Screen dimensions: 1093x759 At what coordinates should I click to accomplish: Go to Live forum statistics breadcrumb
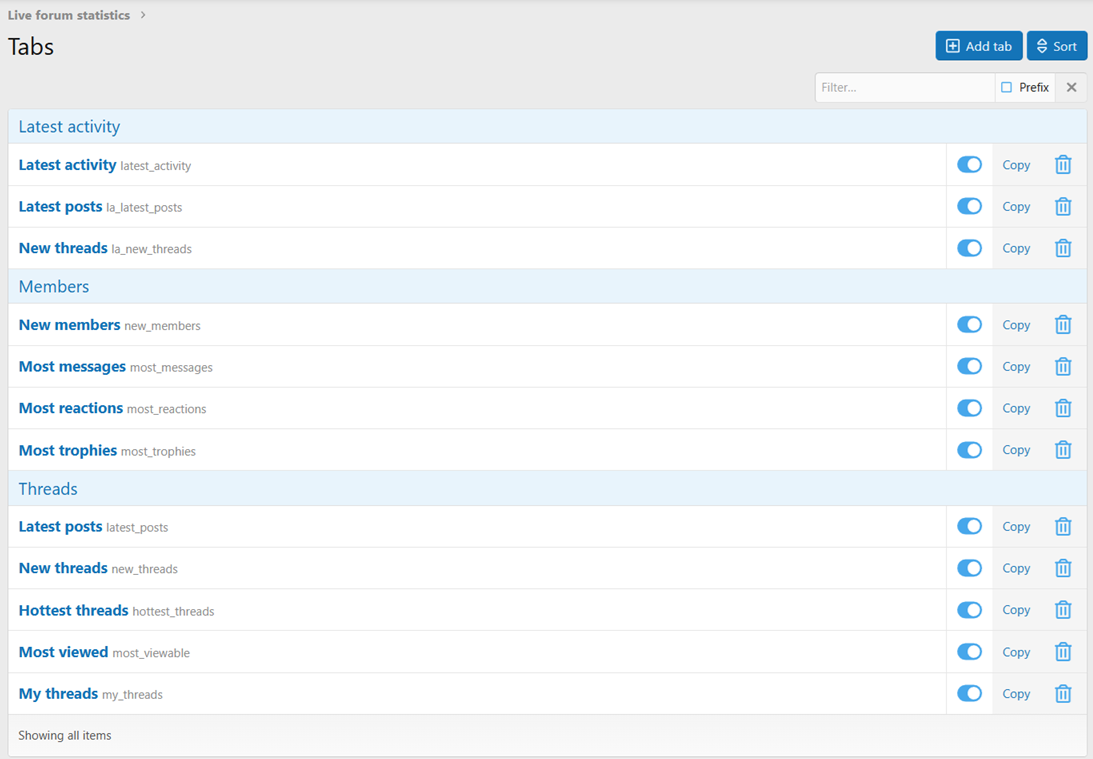[69, 15]
